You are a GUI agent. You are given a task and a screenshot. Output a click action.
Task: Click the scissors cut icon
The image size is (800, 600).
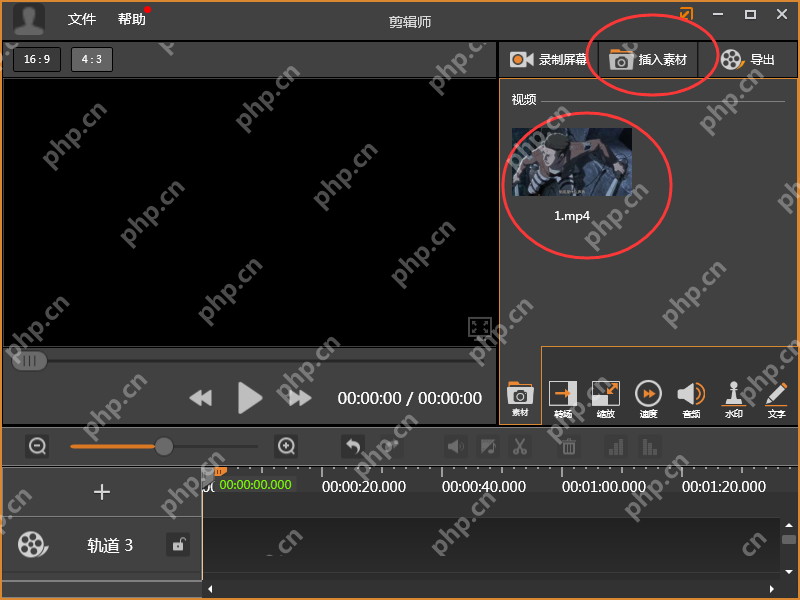pyautogui.click(x=520, y=447)
